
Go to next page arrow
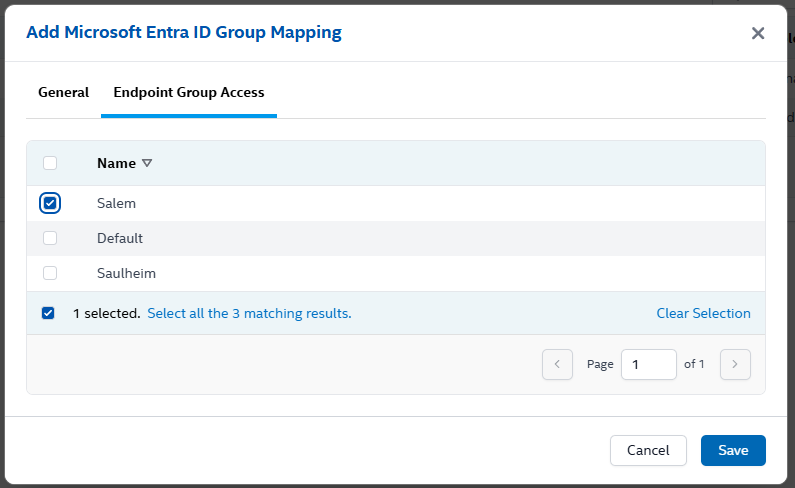point(735,364)
